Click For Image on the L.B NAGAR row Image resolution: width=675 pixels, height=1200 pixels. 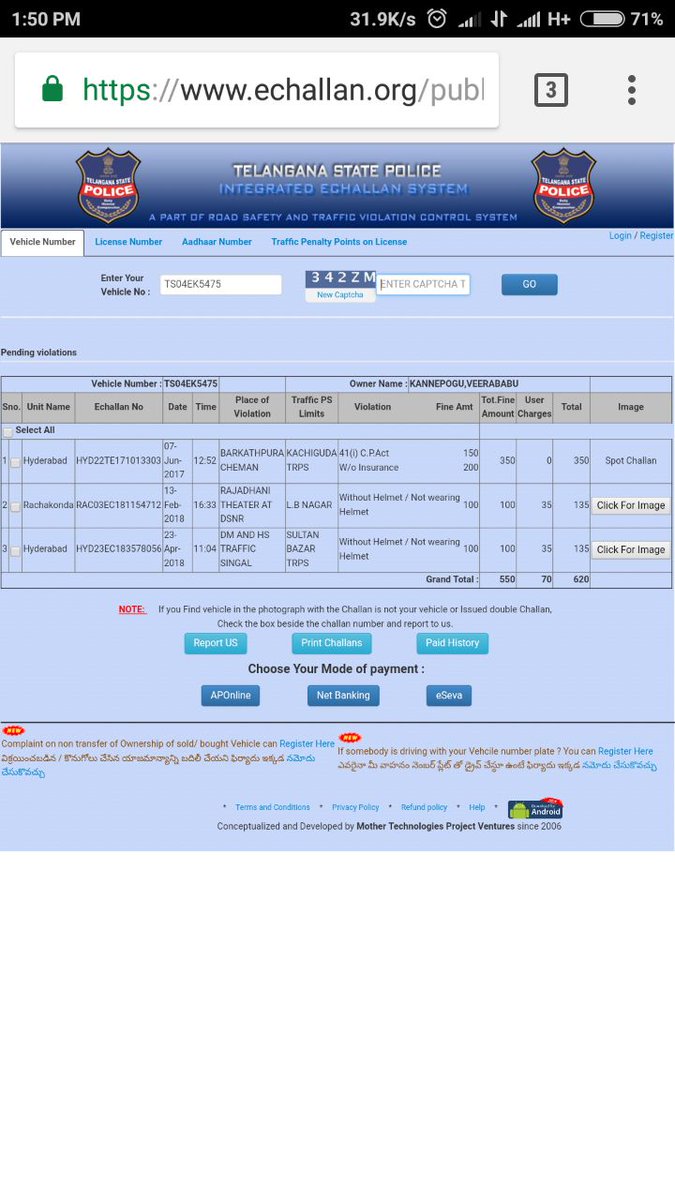(x=630, y=506)
